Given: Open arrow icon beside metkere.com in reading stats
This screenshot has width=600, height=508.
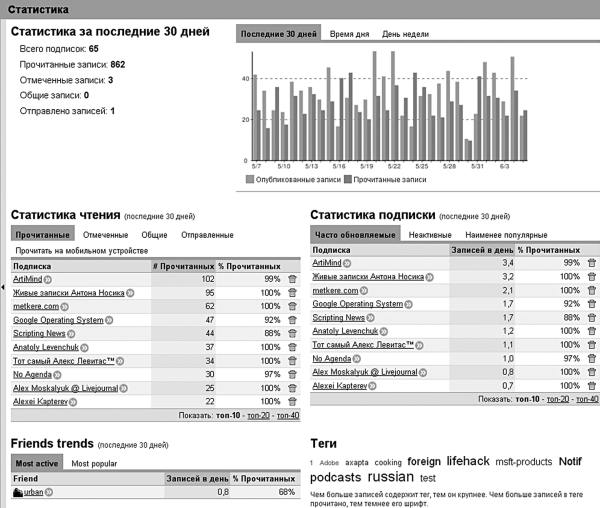Looking at the screenshot, I should tap(65, 307).
